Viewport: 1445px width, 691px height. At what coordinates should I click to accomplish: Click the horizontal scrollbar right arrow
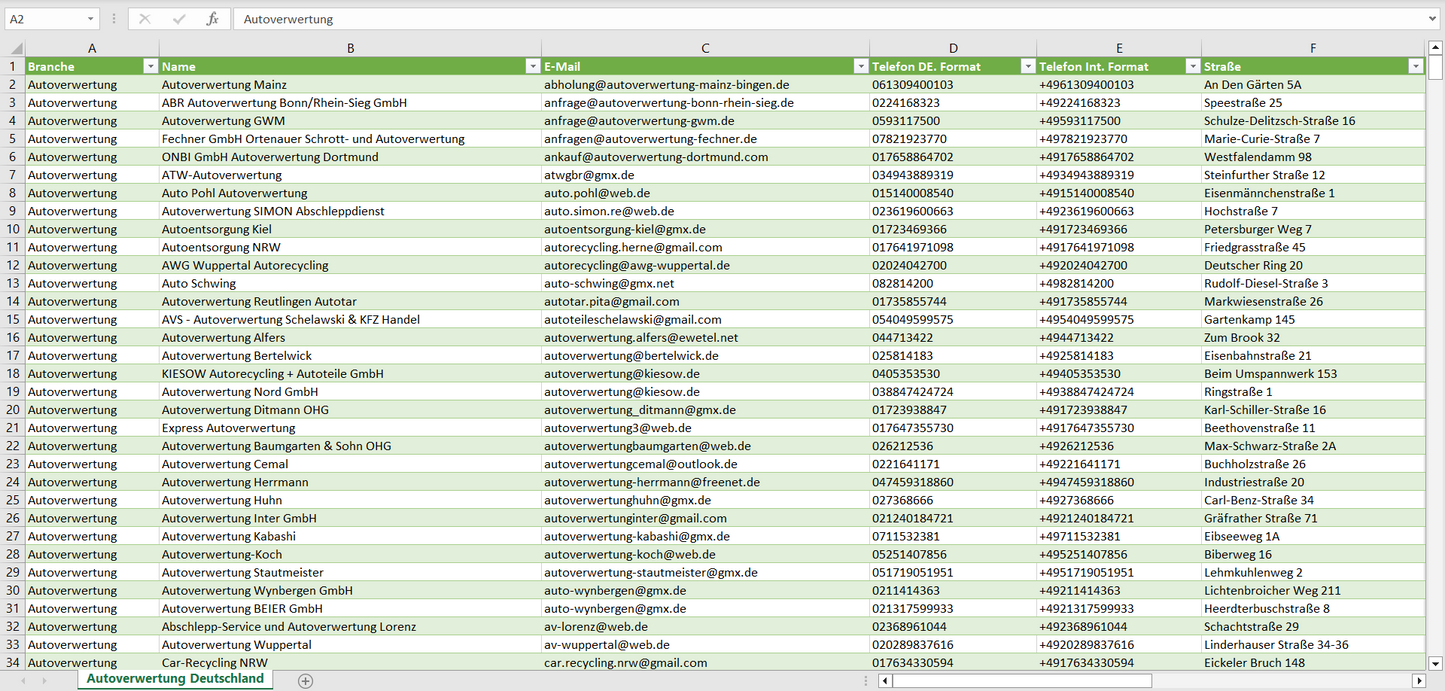click(1418, 680)
